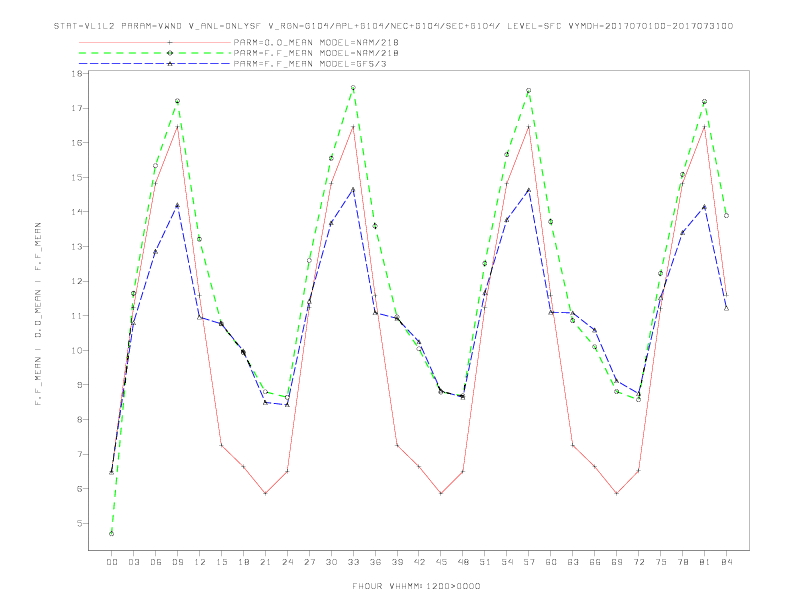The height and width of the screenshot is (612, 792).
Task: Click x-axis forecast hour label 57
Action: 529,562
